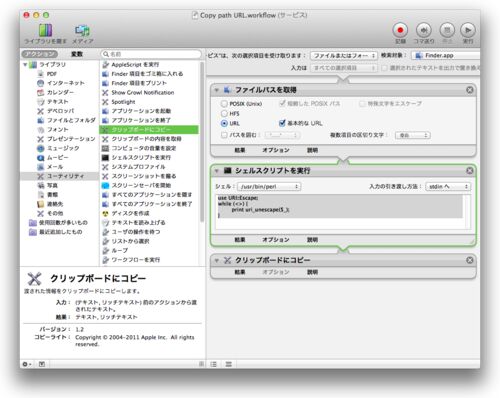Open the gear action menu at bottom left
Viewport: 500px width, 398px height.
click(27, 364)
